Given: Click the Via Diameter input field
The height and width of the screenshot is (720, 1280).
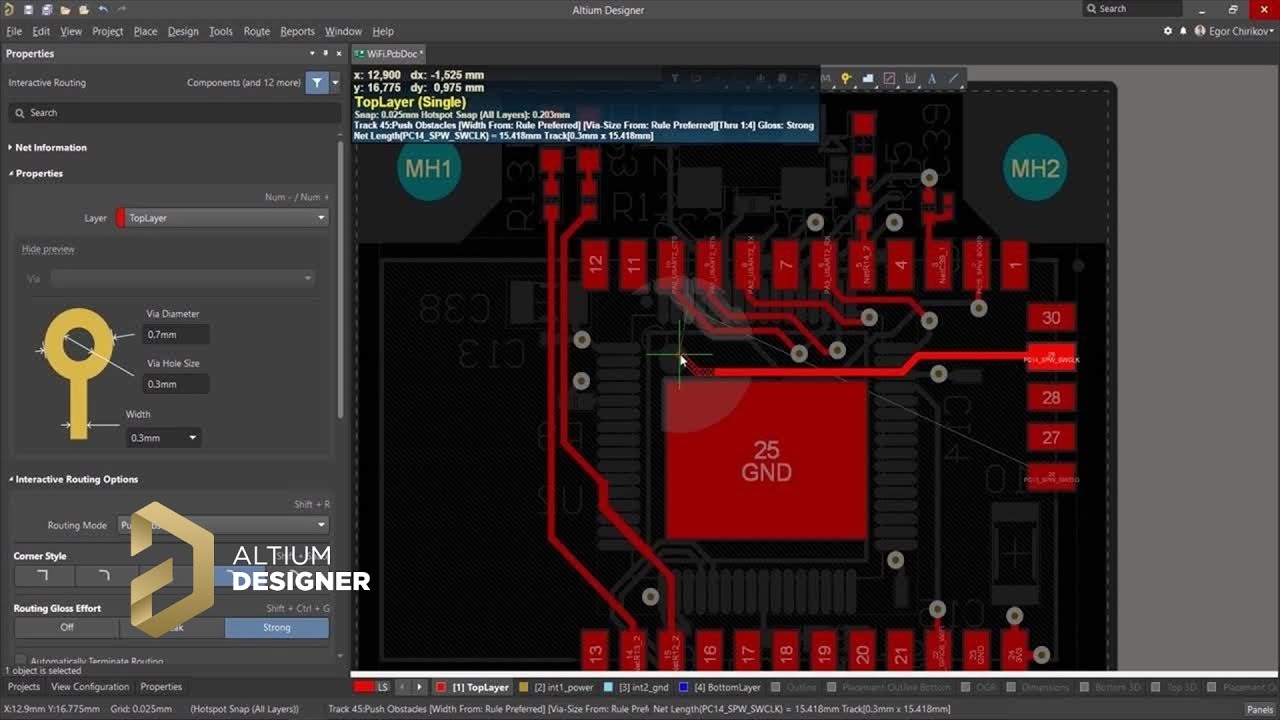Looking at the screenshot, I should 177,335.
